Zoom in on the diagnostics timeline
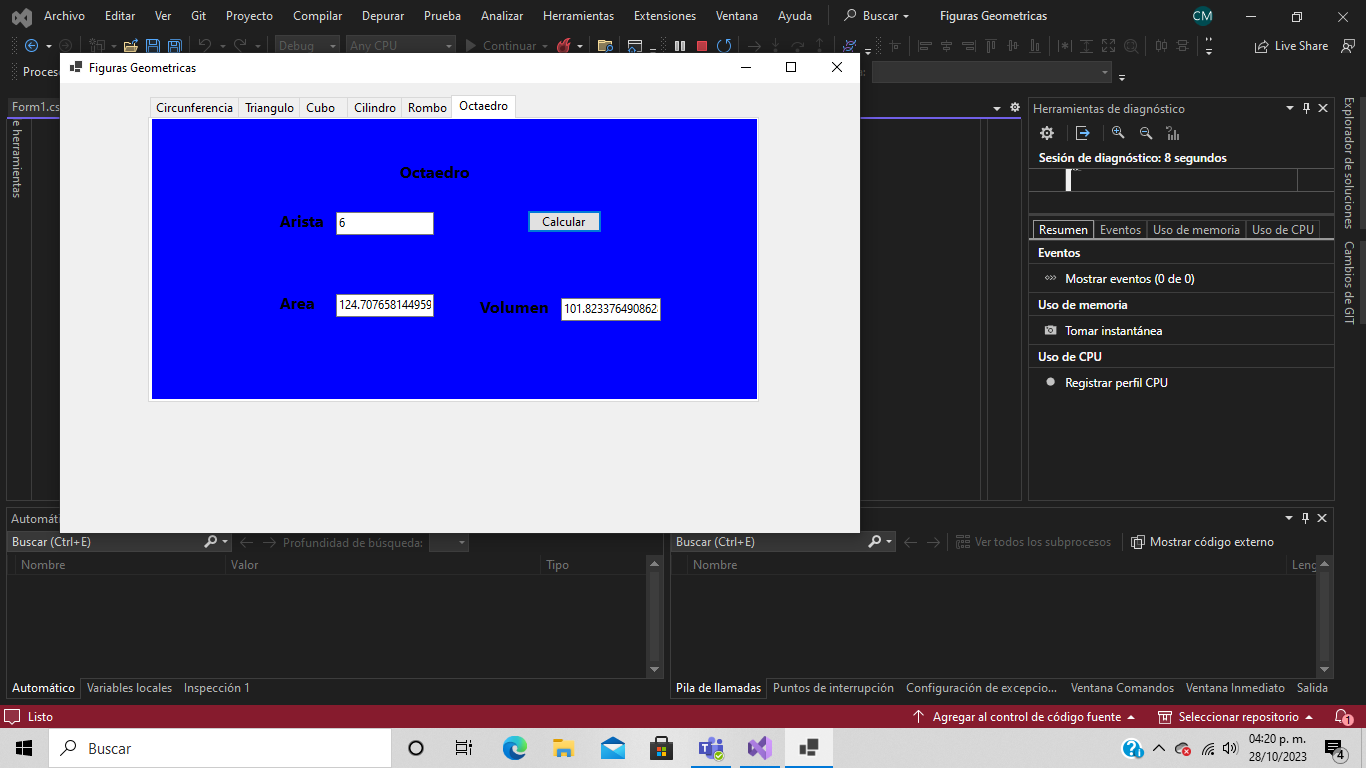 (x=1118, y=132)
